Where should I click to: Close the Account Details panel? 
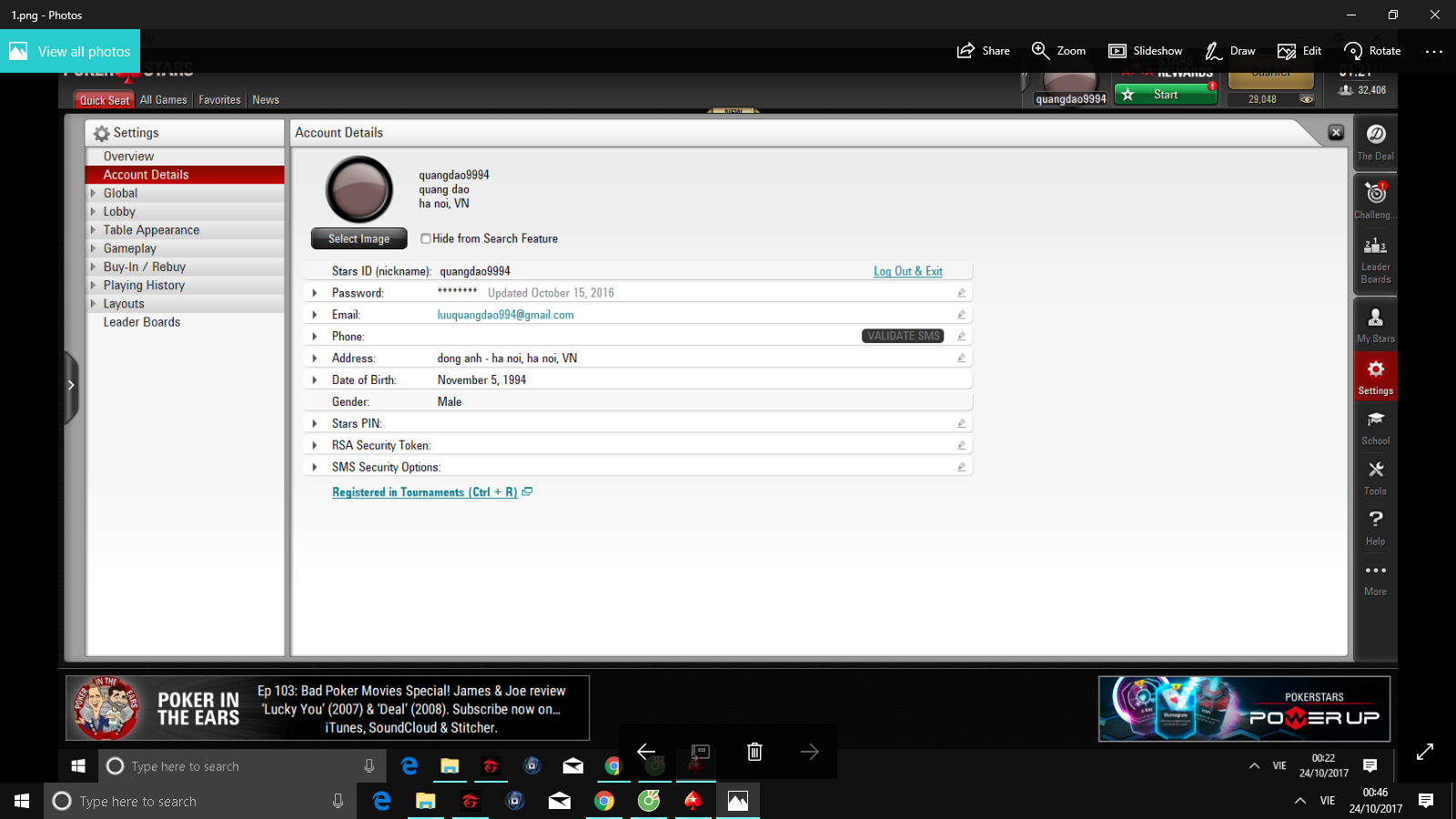[1336, 133]
